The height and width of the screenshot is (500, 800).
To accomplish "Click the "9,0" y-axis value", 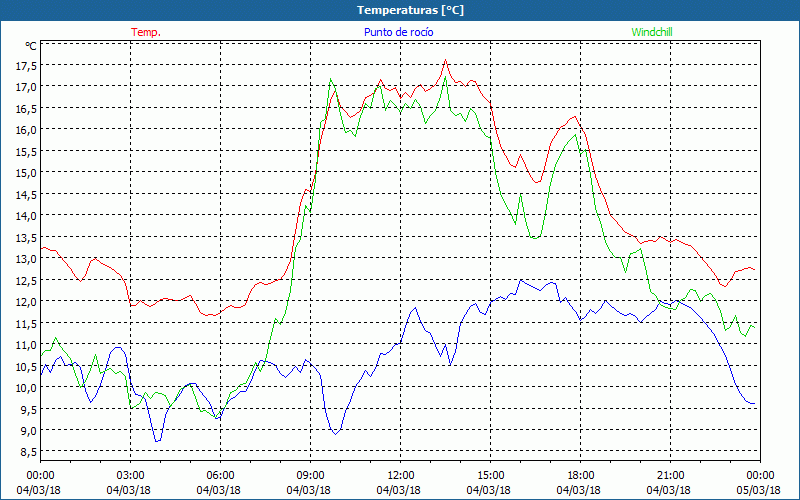I will [x=28, y=431].
